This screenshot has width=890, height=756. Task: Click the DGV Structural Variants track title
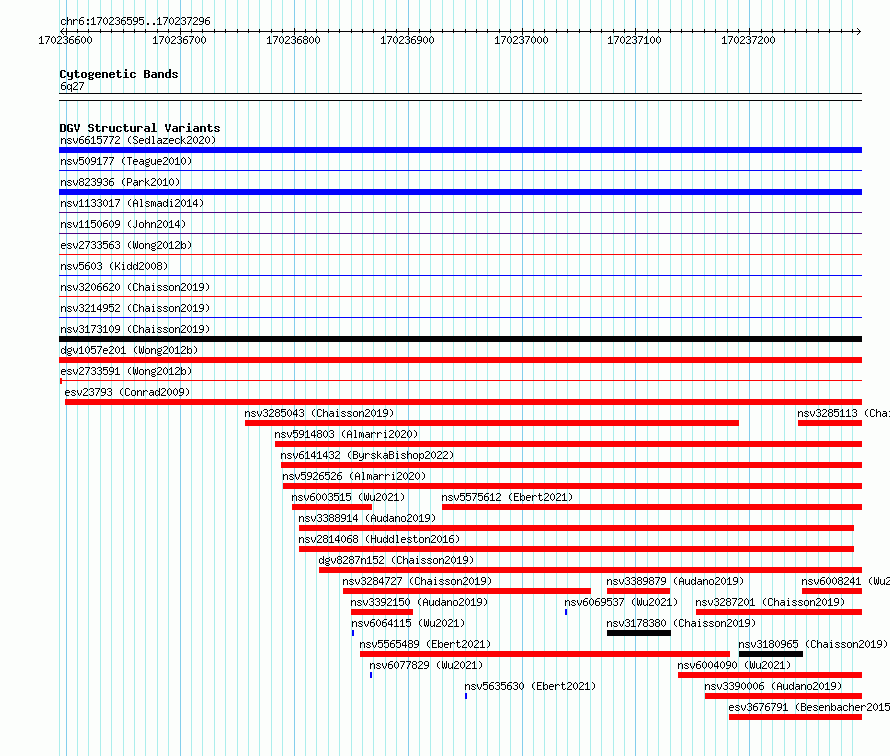click(140, 128)
